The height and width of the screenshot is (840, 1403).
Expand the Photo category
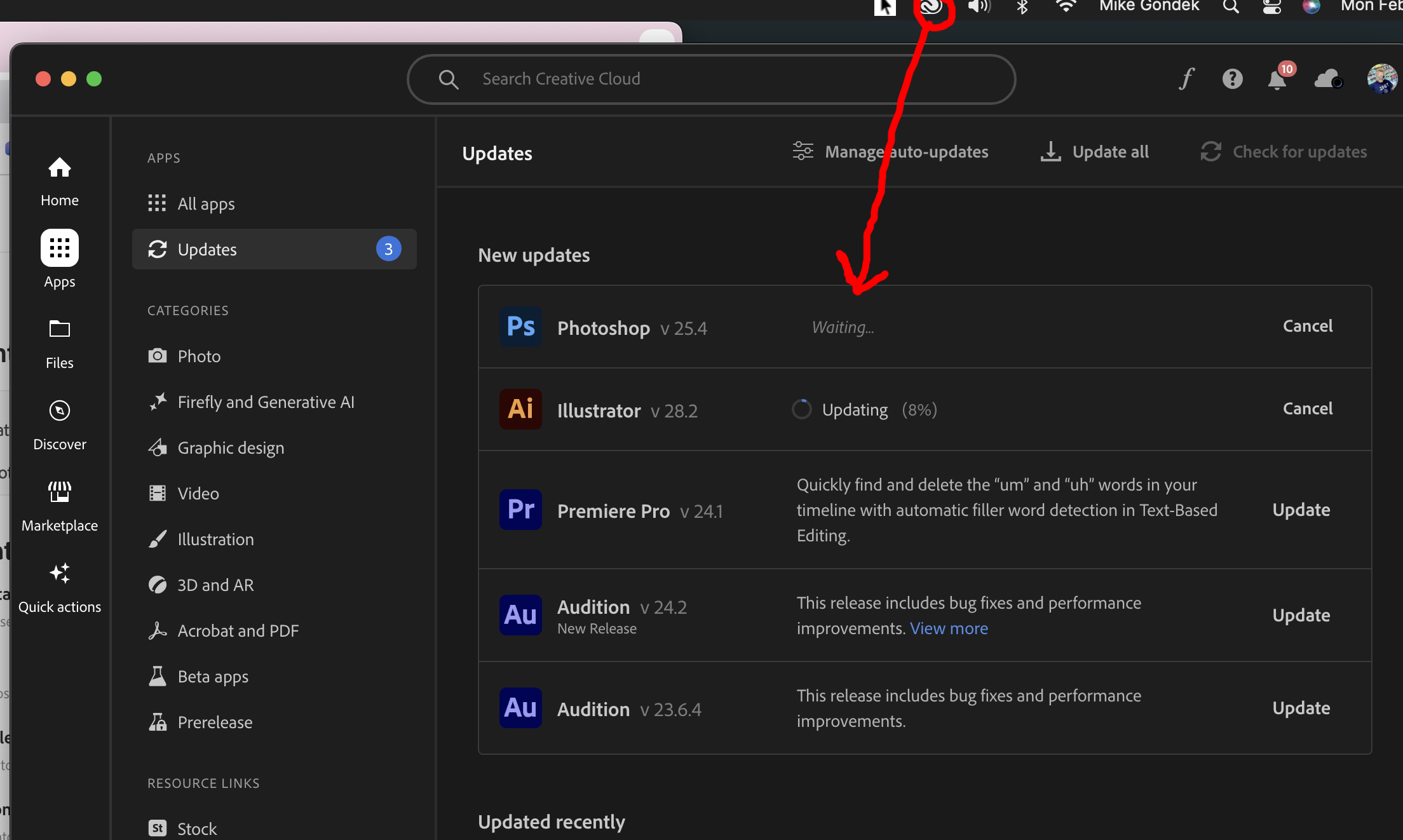[198, 356]
